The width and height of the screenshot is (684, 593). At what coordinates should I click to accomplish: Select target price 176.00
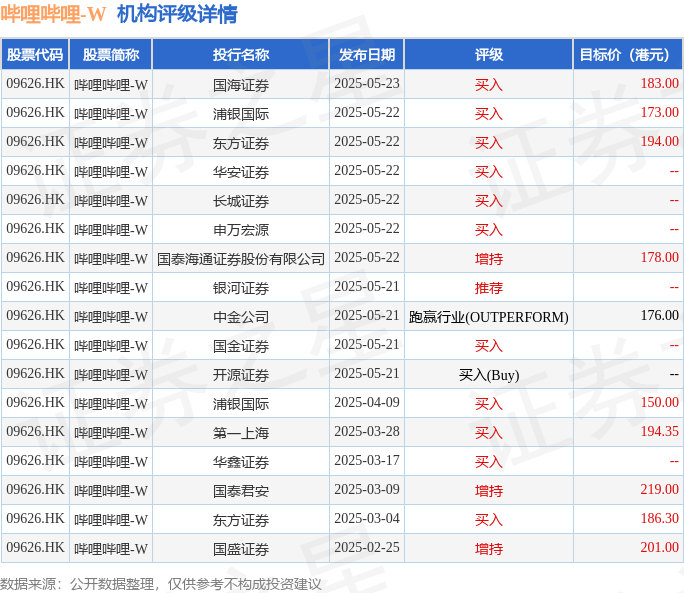point(660,315)
